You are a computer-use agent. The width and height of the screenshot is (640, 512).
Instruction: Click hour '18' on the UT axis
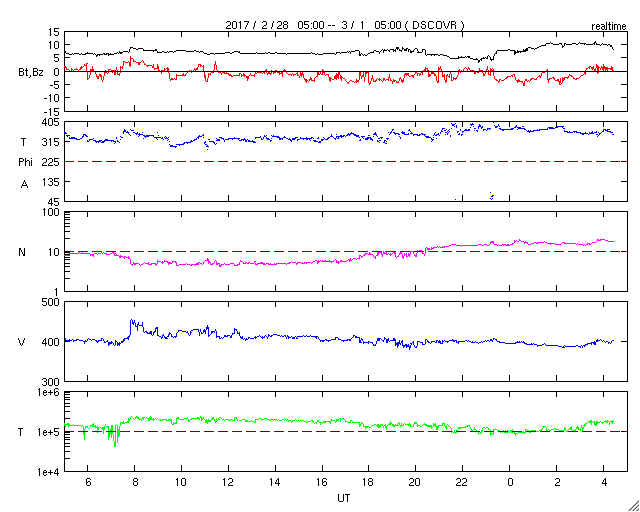[x=369, y=483]
